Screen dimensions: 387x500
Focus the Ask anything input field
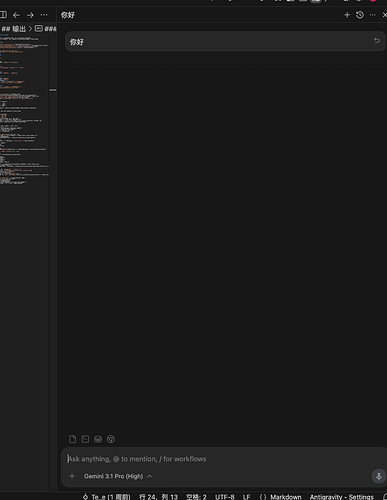point(224,459)
